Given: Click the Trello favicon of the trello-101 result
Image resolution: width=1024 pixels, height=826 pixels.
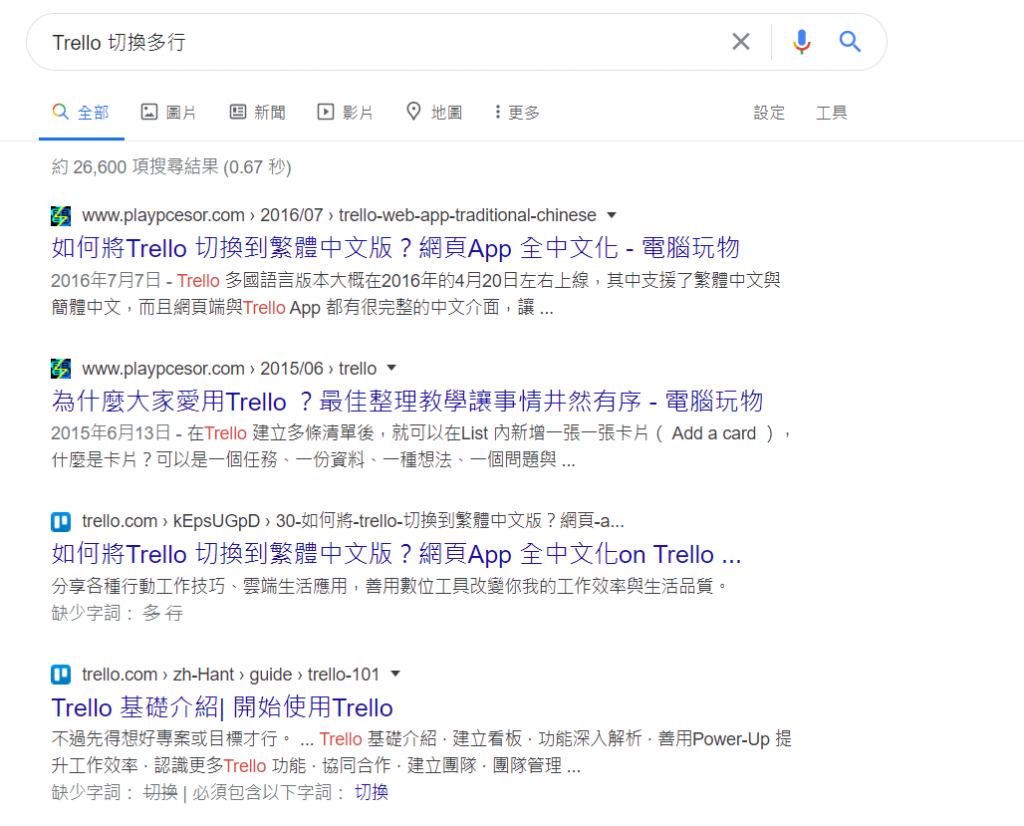Looking at the screenshot, I should click(x=61, y=674).
